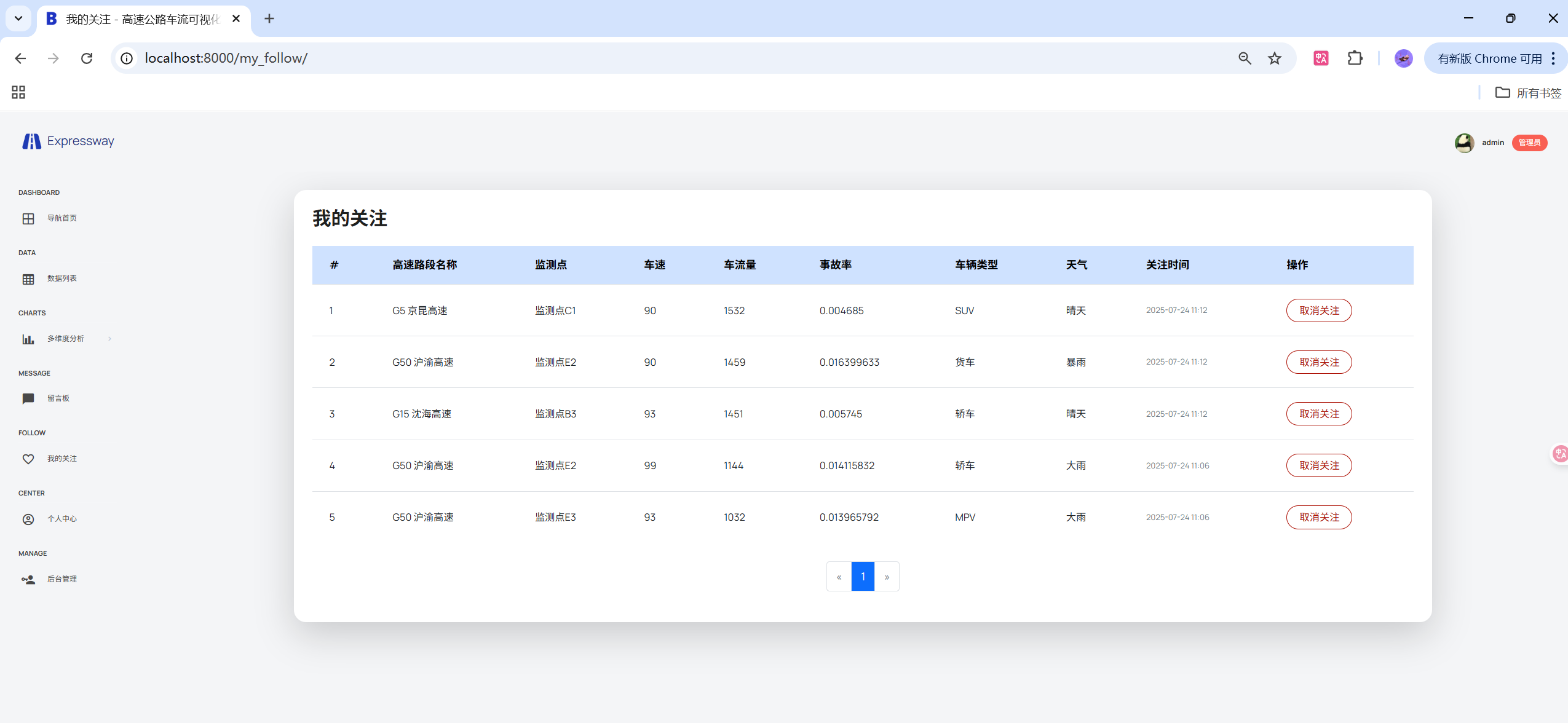Go to next page arrow
This screenshot has width=1568, height=723.
click(887, 577)
